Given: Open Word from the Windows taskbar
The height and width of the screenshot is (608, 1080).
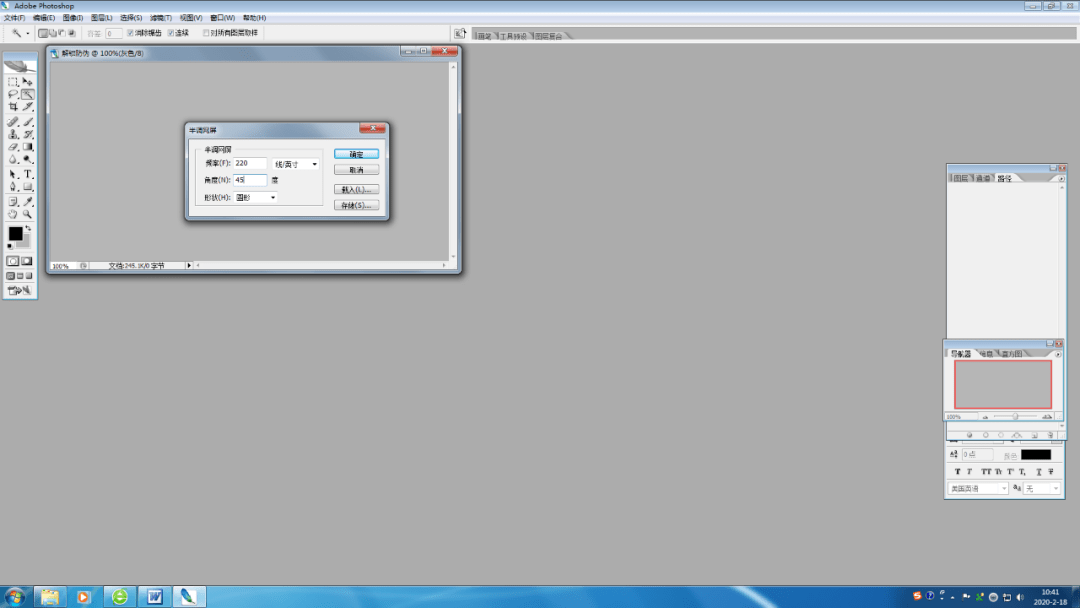Looking at the screenshot, I should (x=154, y=596).
